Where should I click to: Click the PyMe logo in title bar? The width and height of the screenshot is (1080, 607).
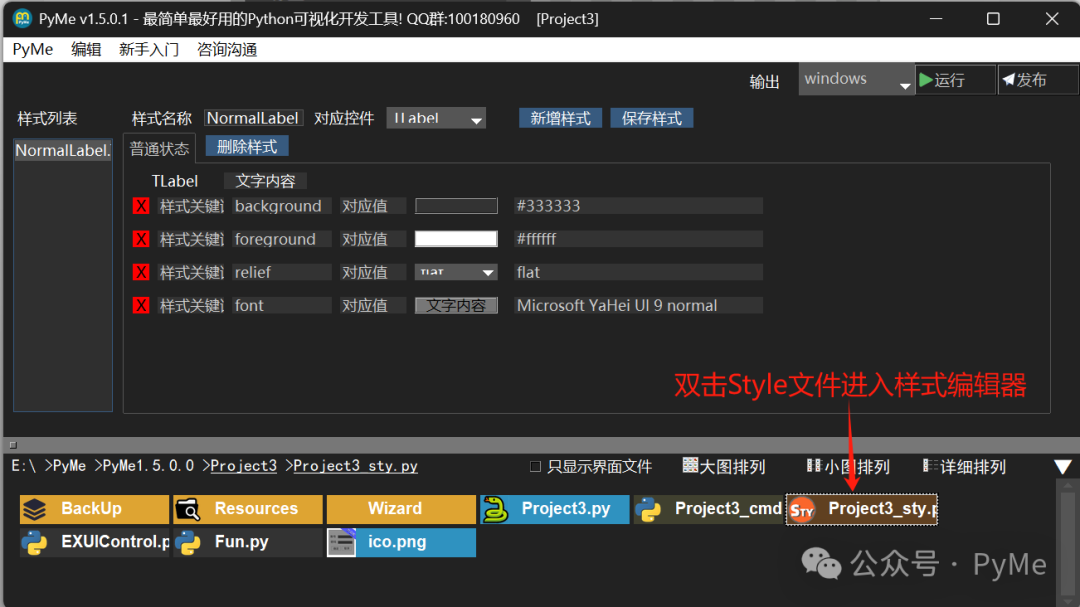click(x=22, y=19)
